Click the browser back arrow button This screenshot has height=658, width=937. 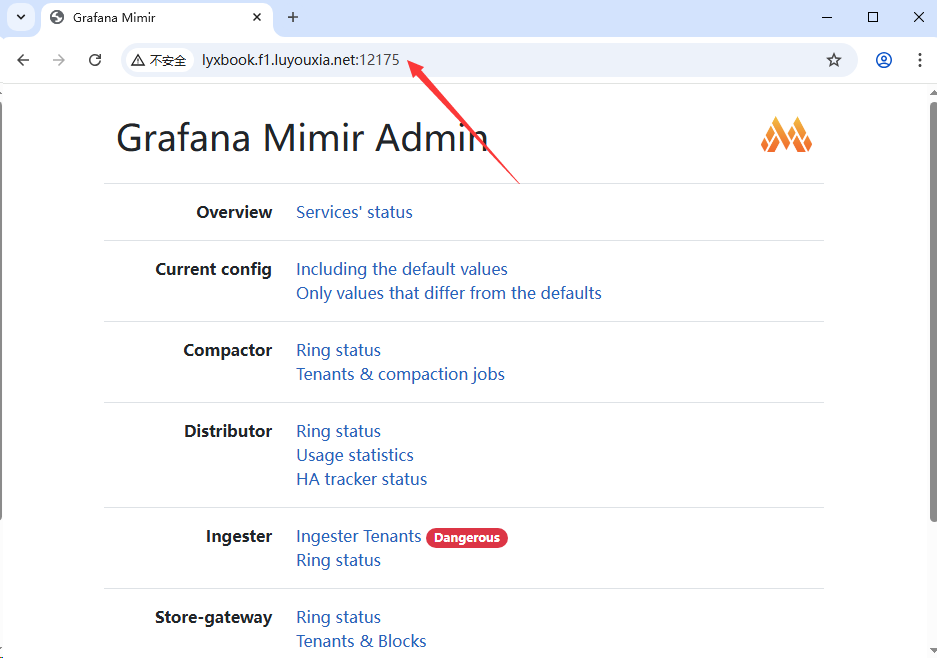(23, 60)
